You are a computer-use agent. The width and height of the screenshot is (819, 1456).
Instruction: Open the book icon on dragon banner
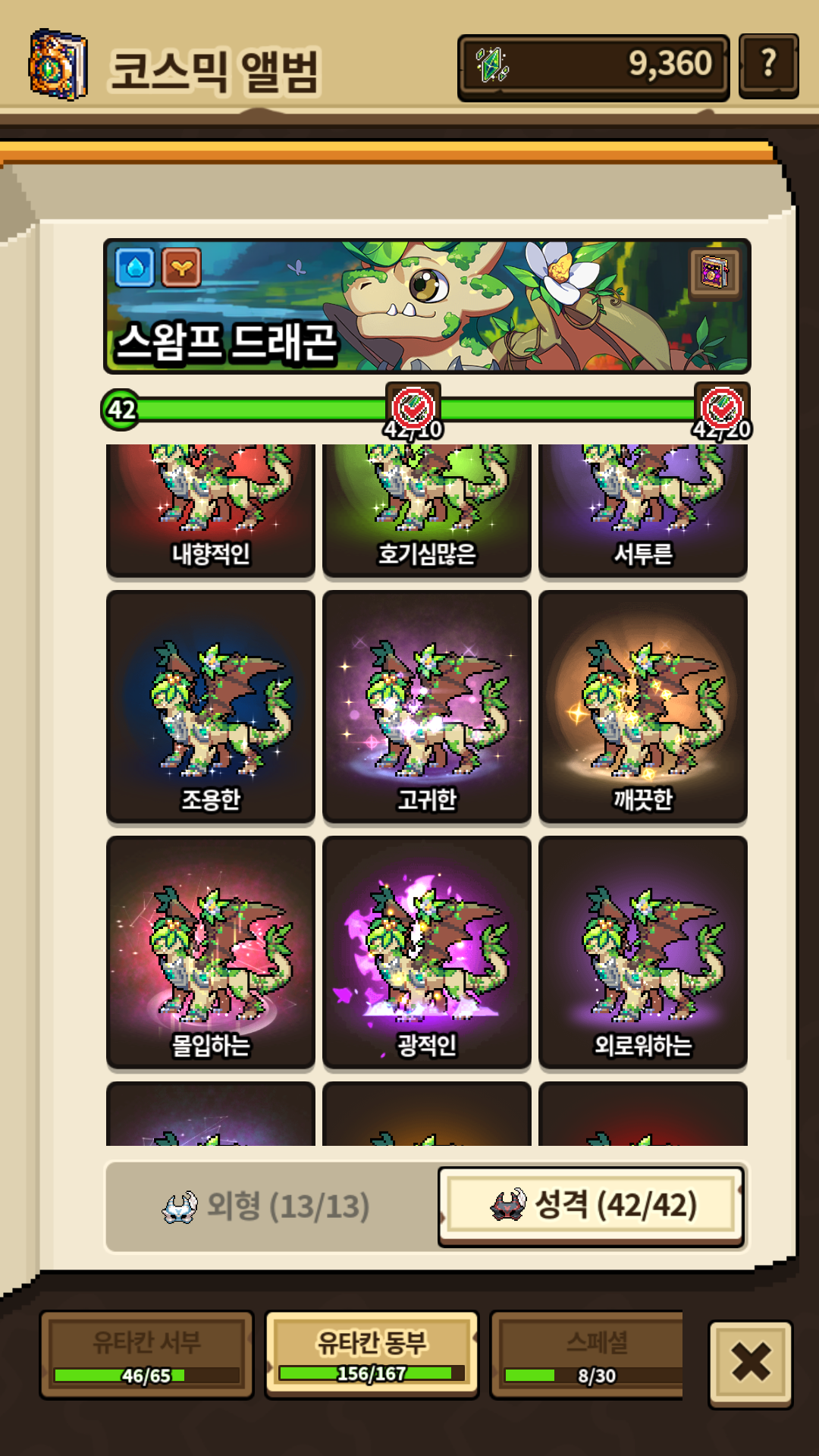pos(715,272)
